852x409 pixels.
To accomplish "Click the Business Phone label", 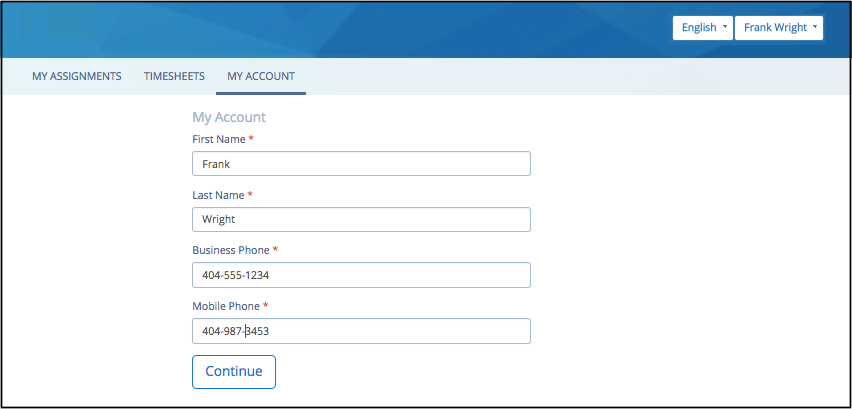I will point(231,250).
